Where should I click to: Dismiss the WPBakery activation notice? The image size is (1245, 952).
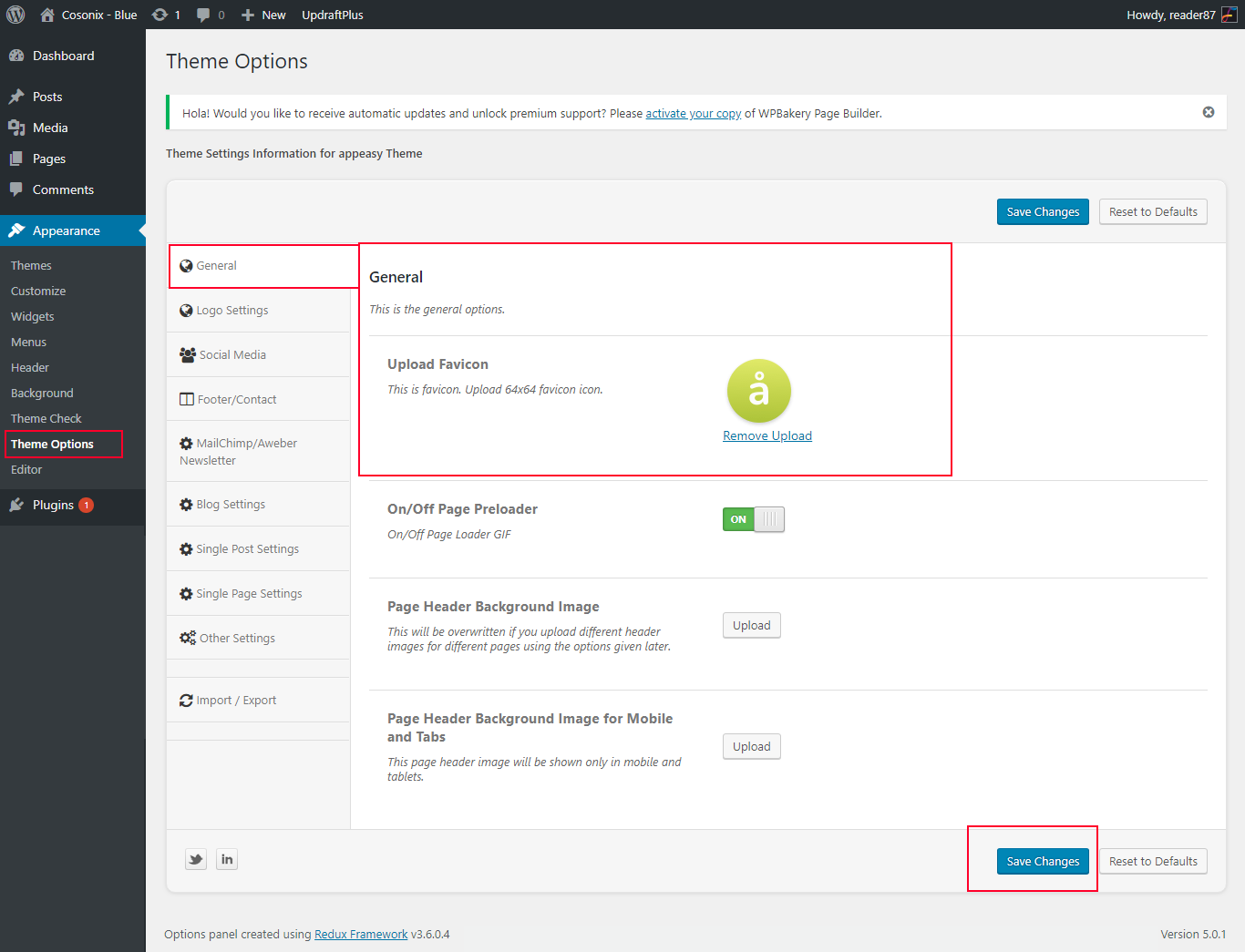pyautogui.click(x=1208, y=112)
